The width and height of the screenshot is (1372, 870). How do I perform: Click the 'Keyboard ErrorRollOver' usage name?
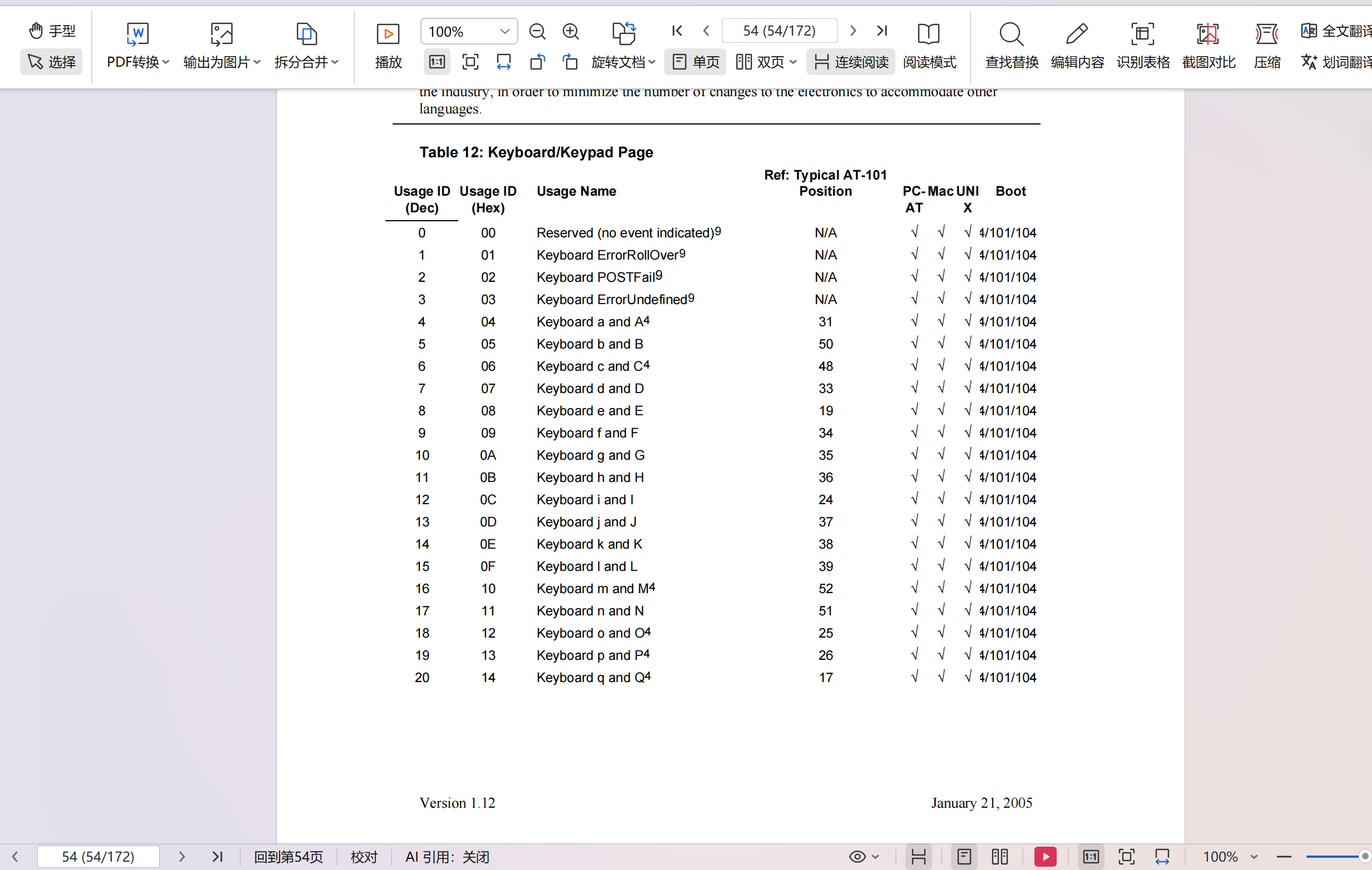611,255
